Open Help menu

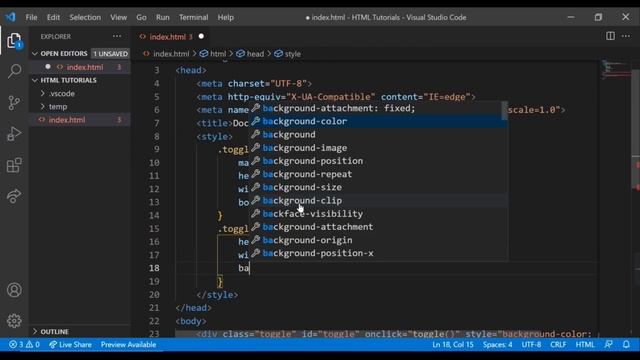coord(225,18)
